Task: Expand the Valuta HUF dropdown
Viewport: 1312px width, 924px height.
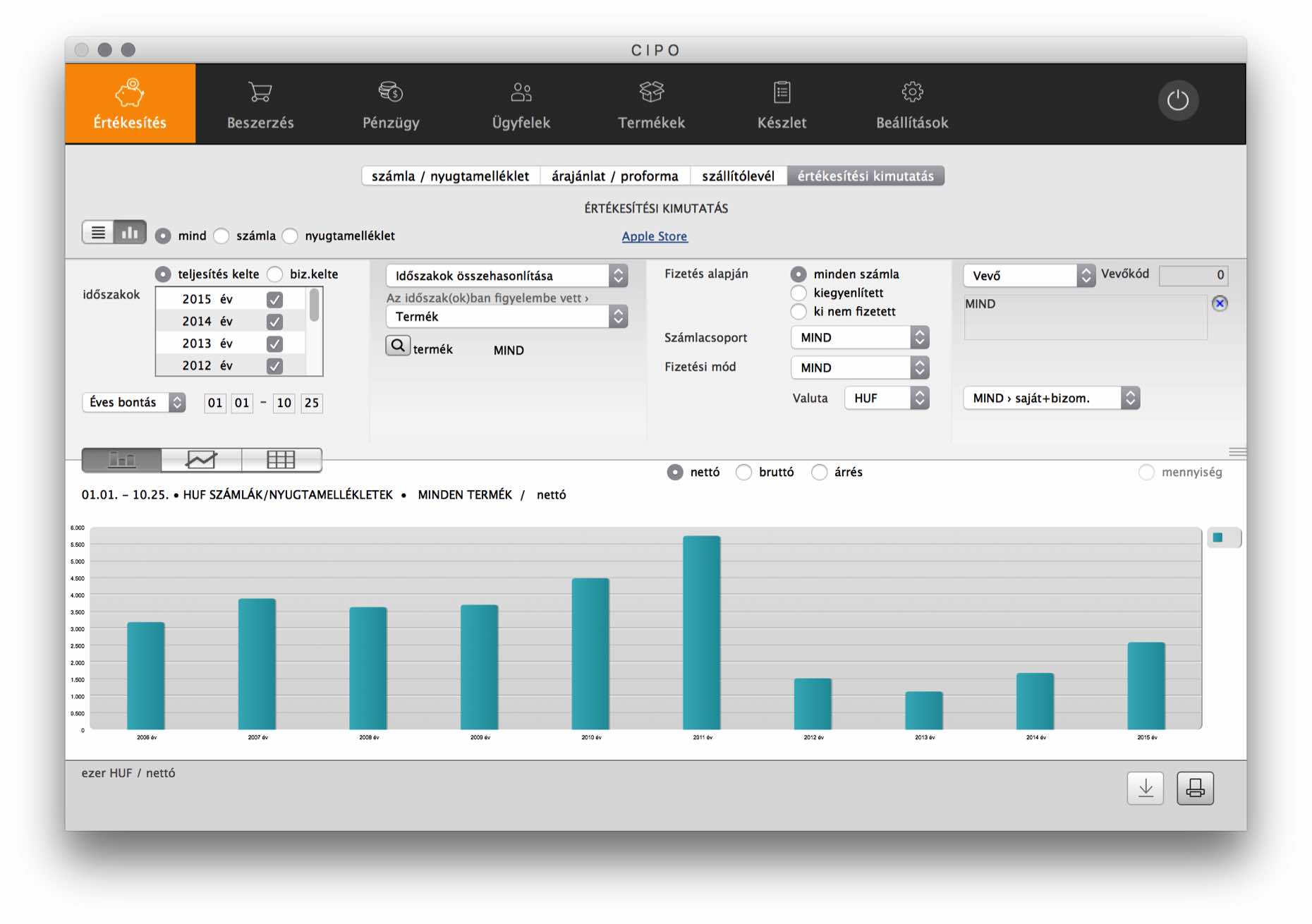Action: click(x=887, y=399)
